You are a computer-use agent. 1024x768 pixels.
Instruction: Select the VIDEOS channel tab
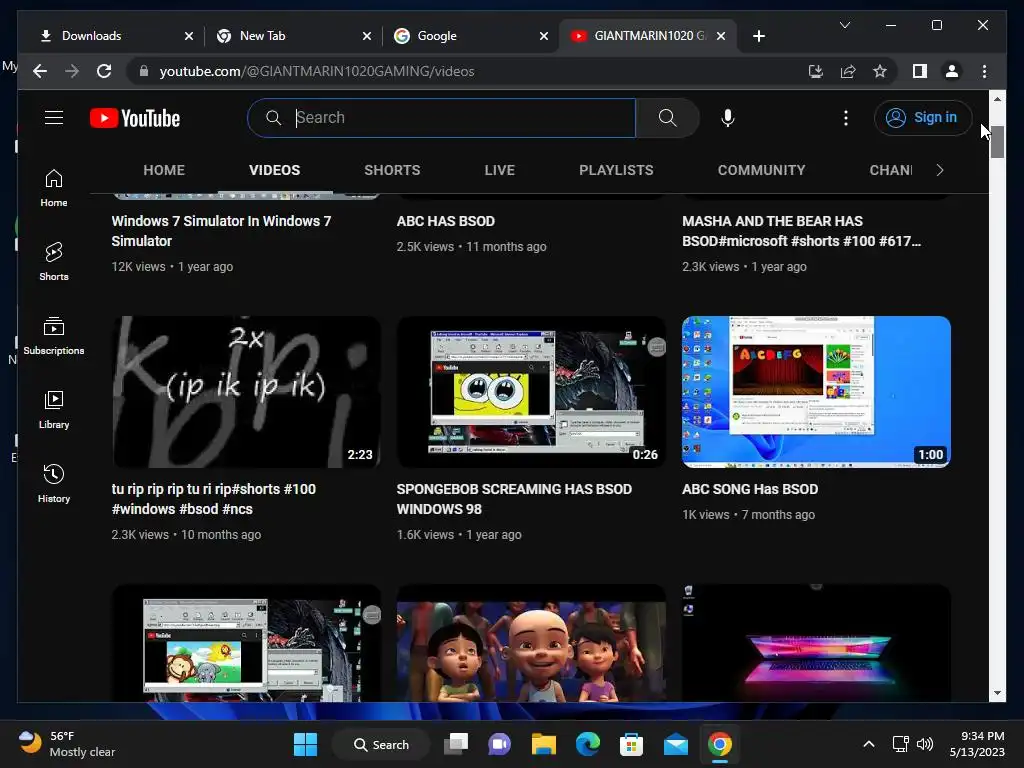tap(274, 170)
